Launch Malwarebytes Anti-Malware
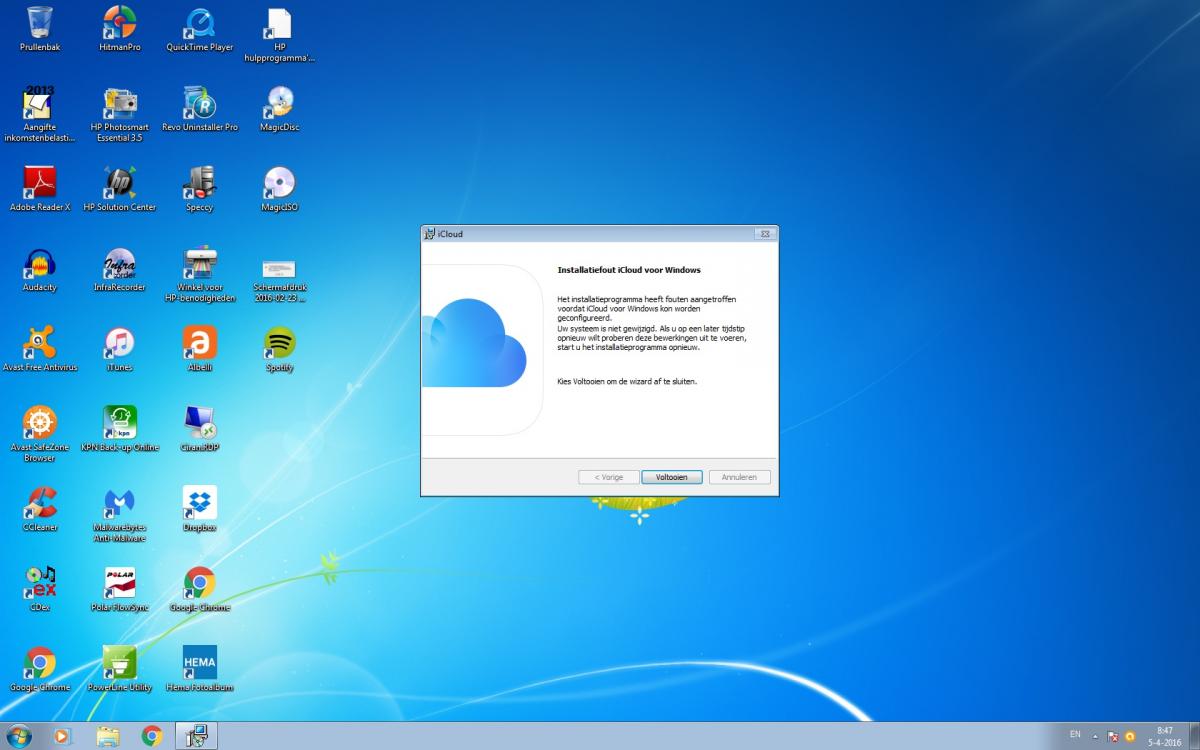 coord(120,514)
